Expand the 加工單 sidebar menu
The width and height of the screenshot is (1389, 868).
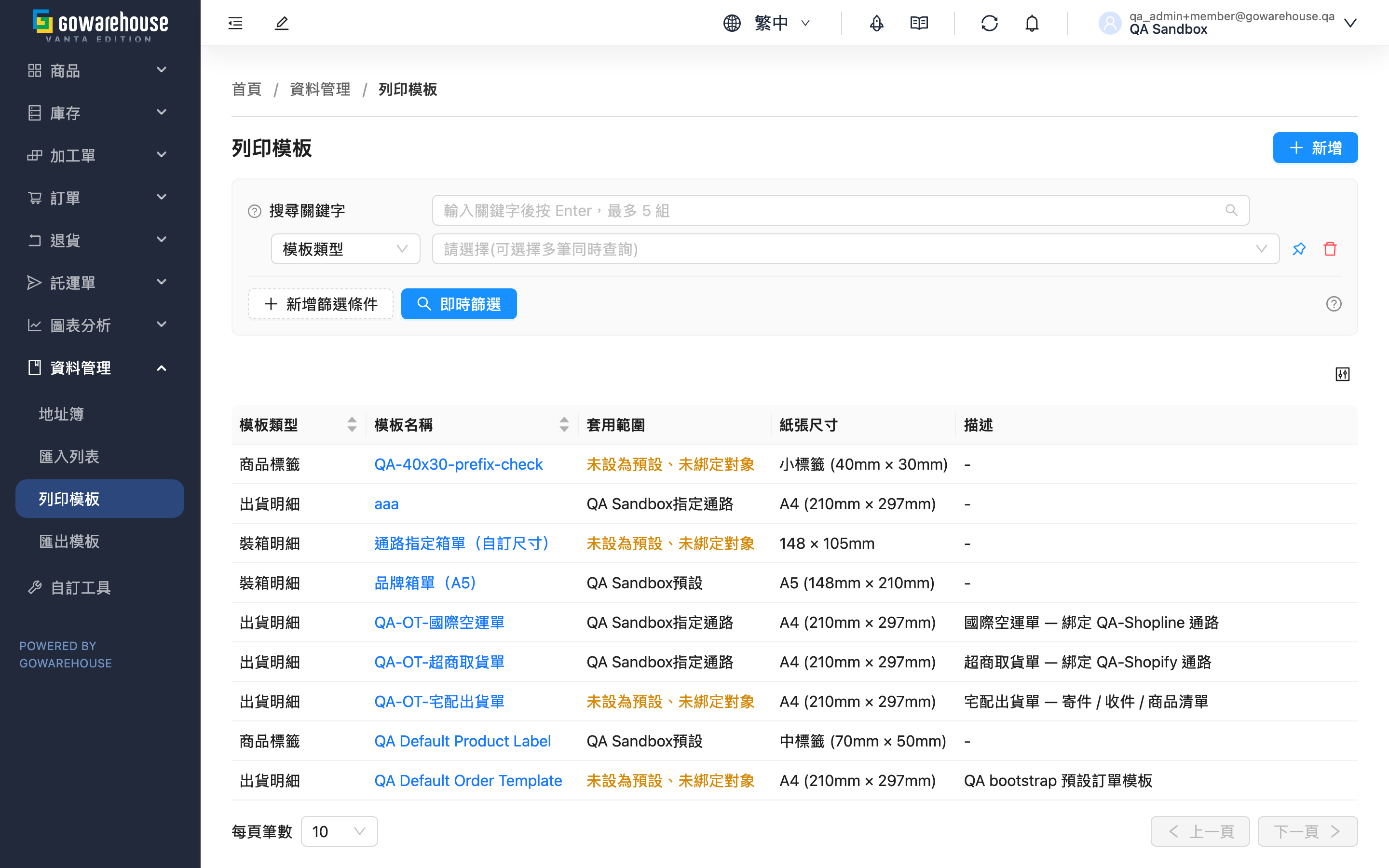click(100, 155)
